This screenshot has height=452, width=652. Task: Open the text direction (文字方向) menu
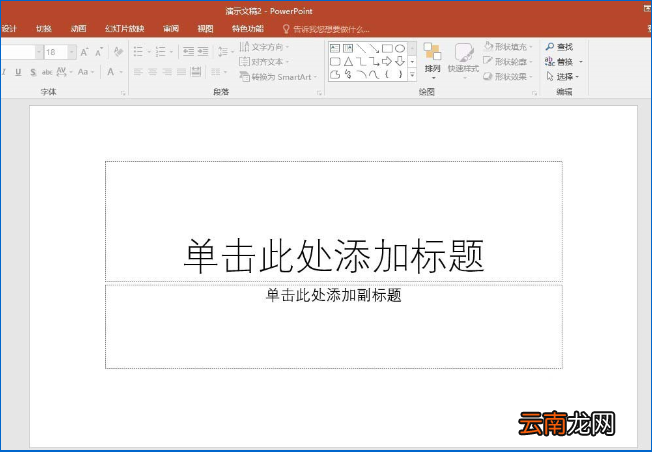(264, 47)
